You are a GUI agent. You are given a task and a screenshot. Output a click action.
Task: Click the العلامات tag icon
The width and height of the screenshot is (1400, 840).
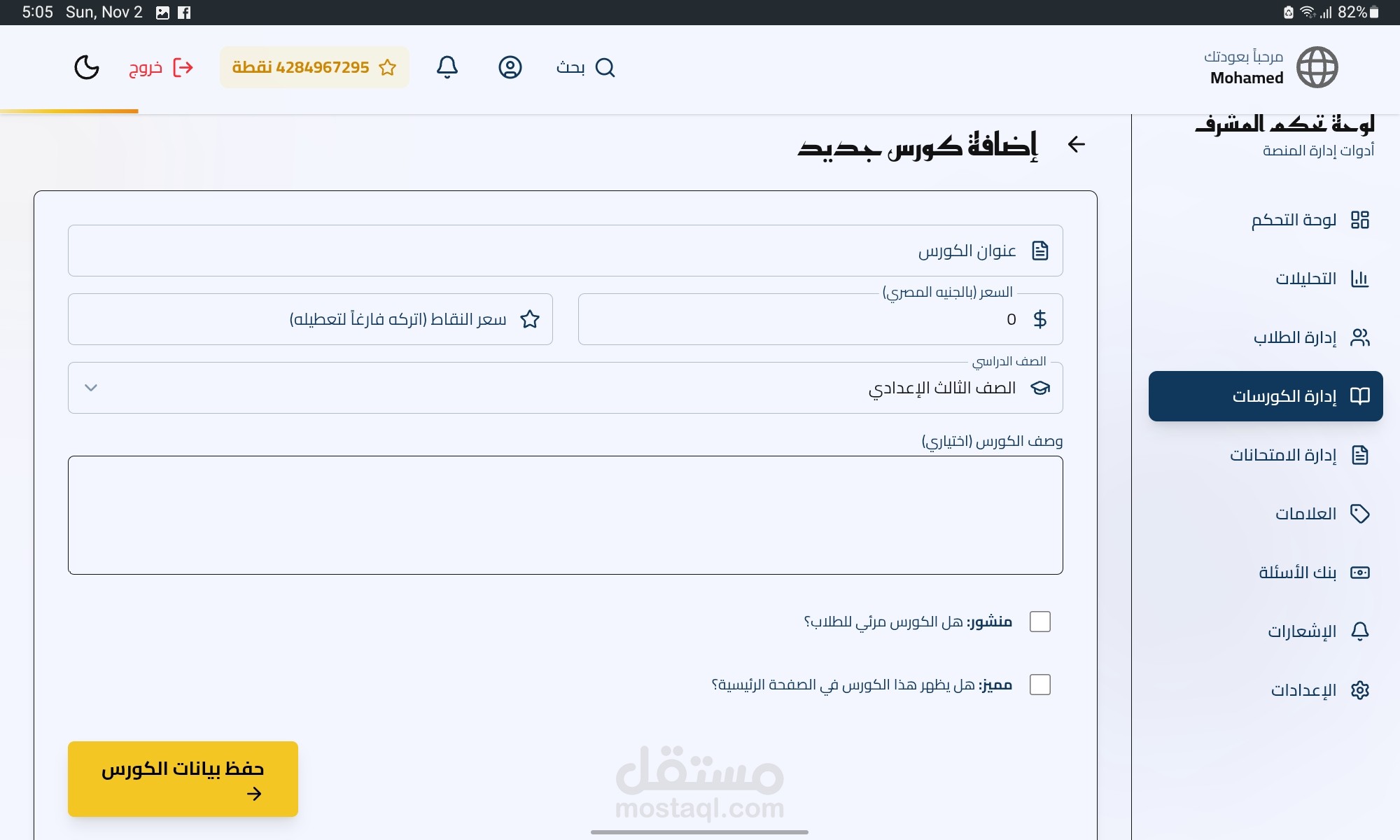pos(1359,514)
